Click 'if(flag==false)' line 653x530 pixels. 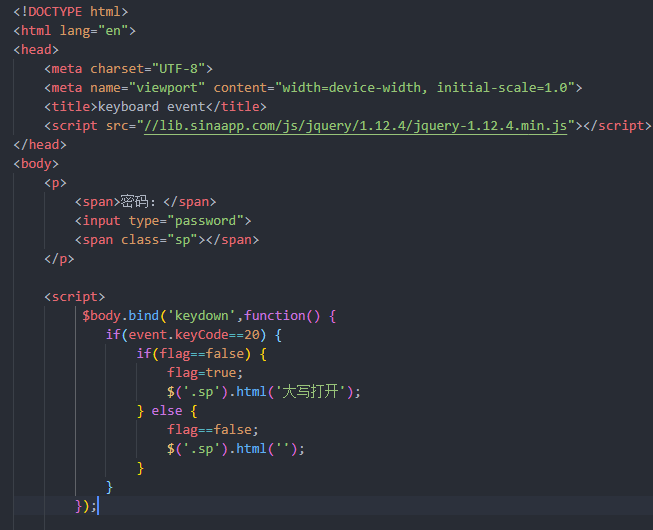[x=202, y=354]
